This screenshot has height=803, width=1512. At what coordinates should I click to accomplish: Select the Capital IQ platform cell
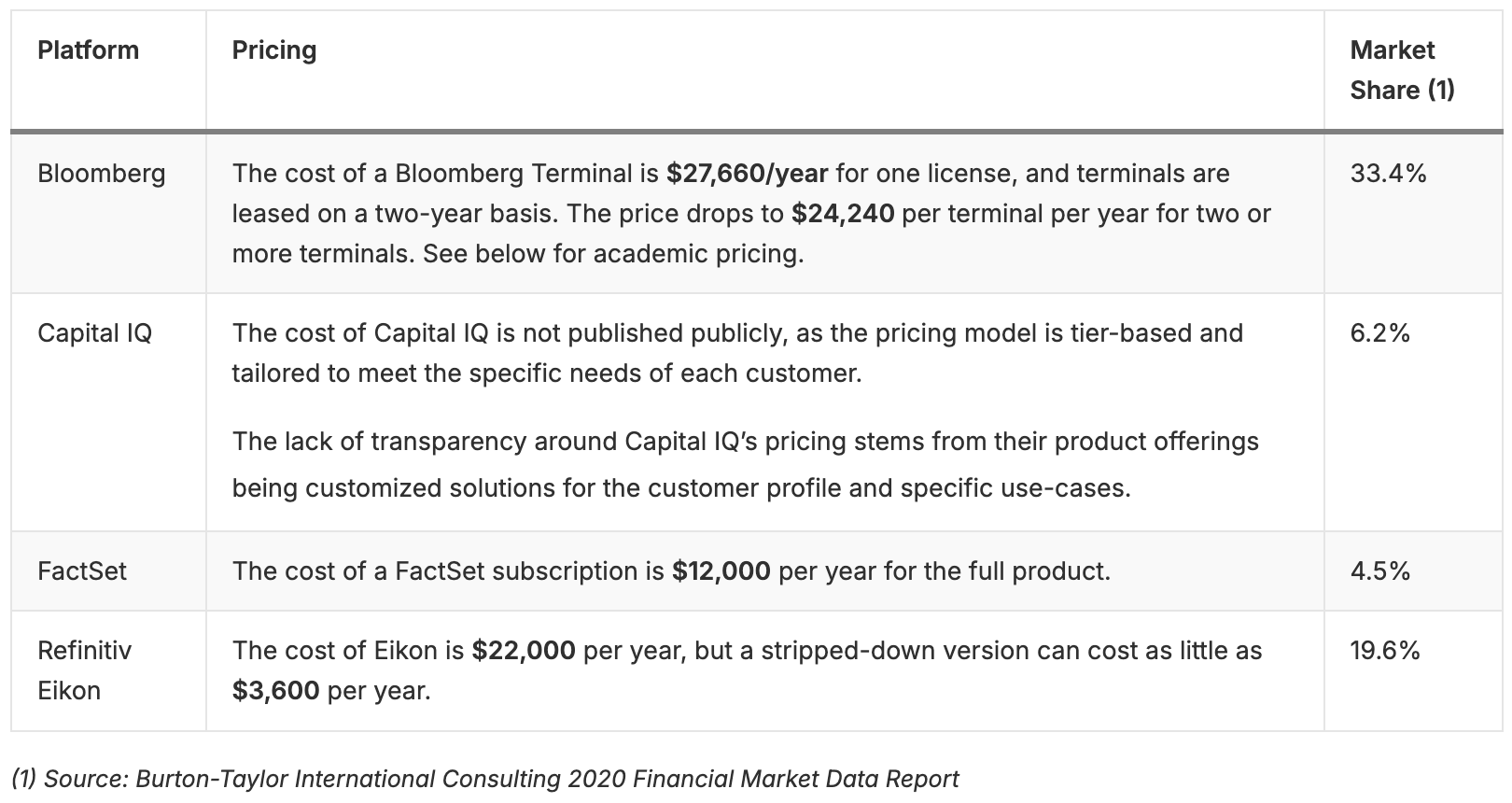click(94, 333)
